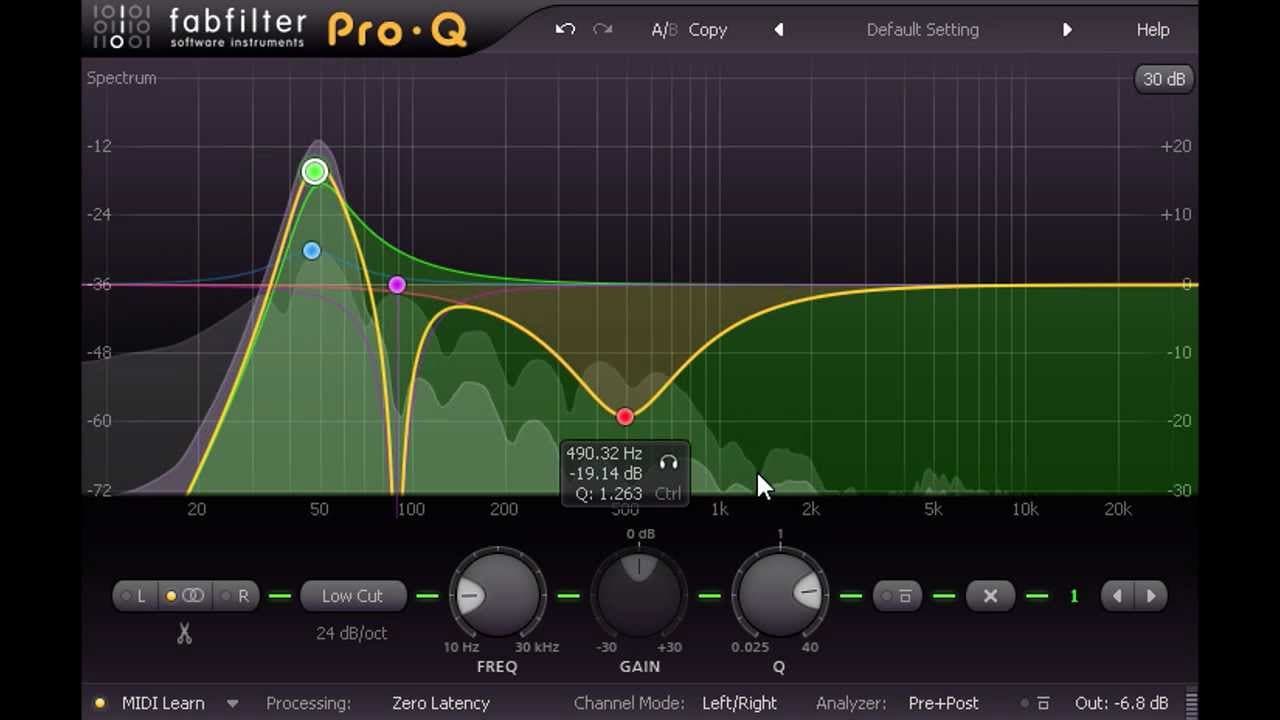1280x720 pixels.
Task: Delete band with the X button
Action: (990, 596)
